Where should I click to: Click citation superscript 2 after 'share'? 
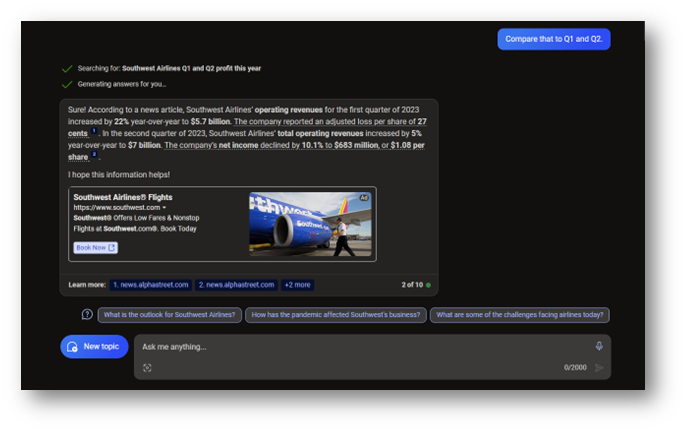click(x=94, y=156)
